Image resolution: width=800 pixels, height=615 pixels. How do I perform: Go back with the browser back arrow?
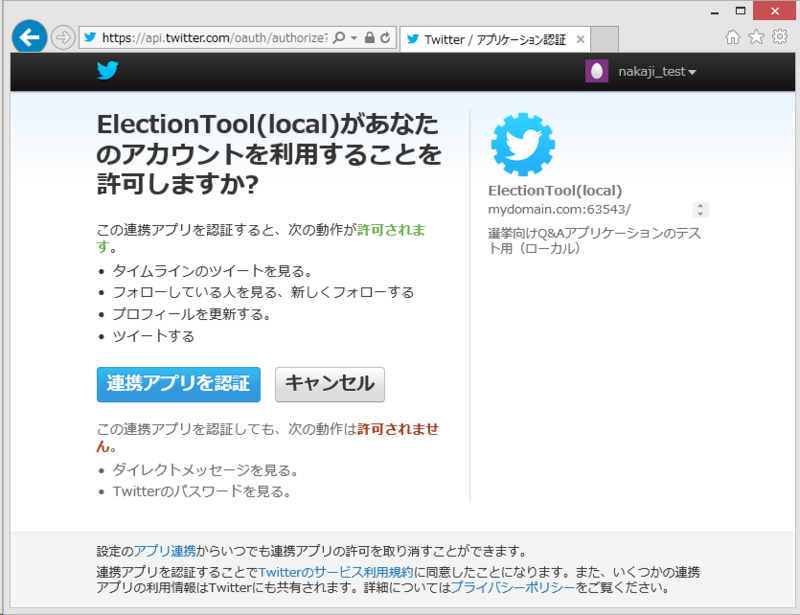(30, 37)
